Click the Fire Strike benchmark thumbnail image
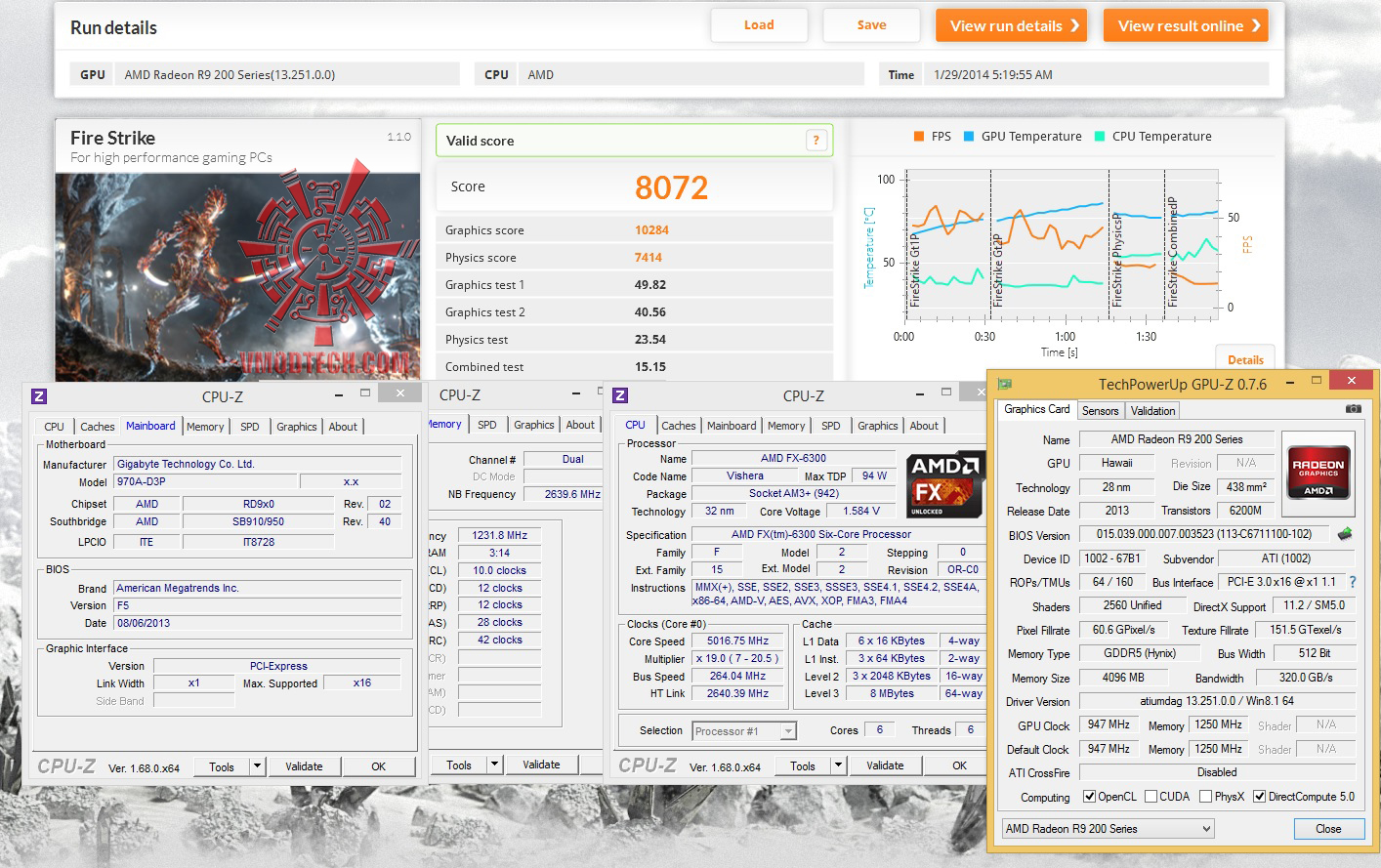The image size is (1381, 868). point(237,276)
